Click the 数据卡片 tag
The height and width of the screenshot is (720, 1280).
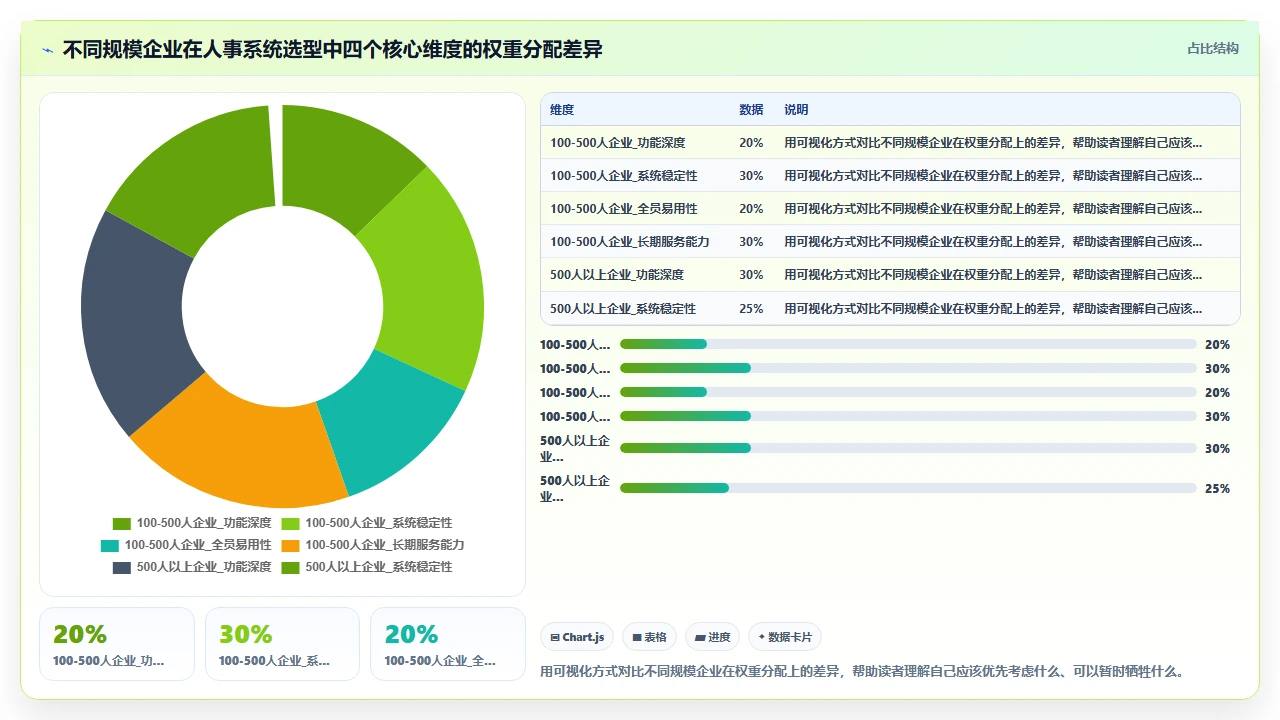pyautogui.click(x=785, y=637)
